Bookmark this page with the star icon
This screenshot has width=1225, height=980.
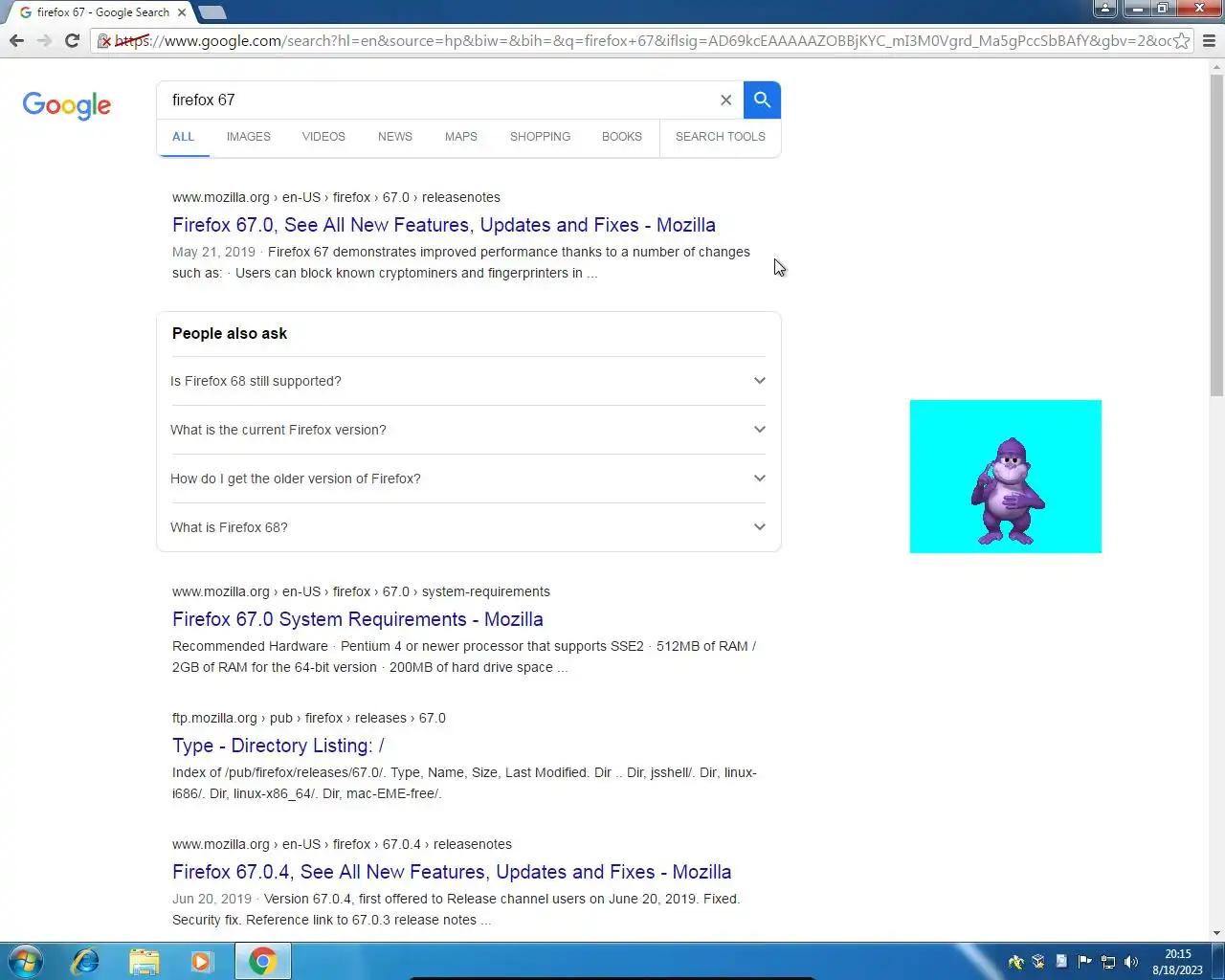coord(1182,40)
